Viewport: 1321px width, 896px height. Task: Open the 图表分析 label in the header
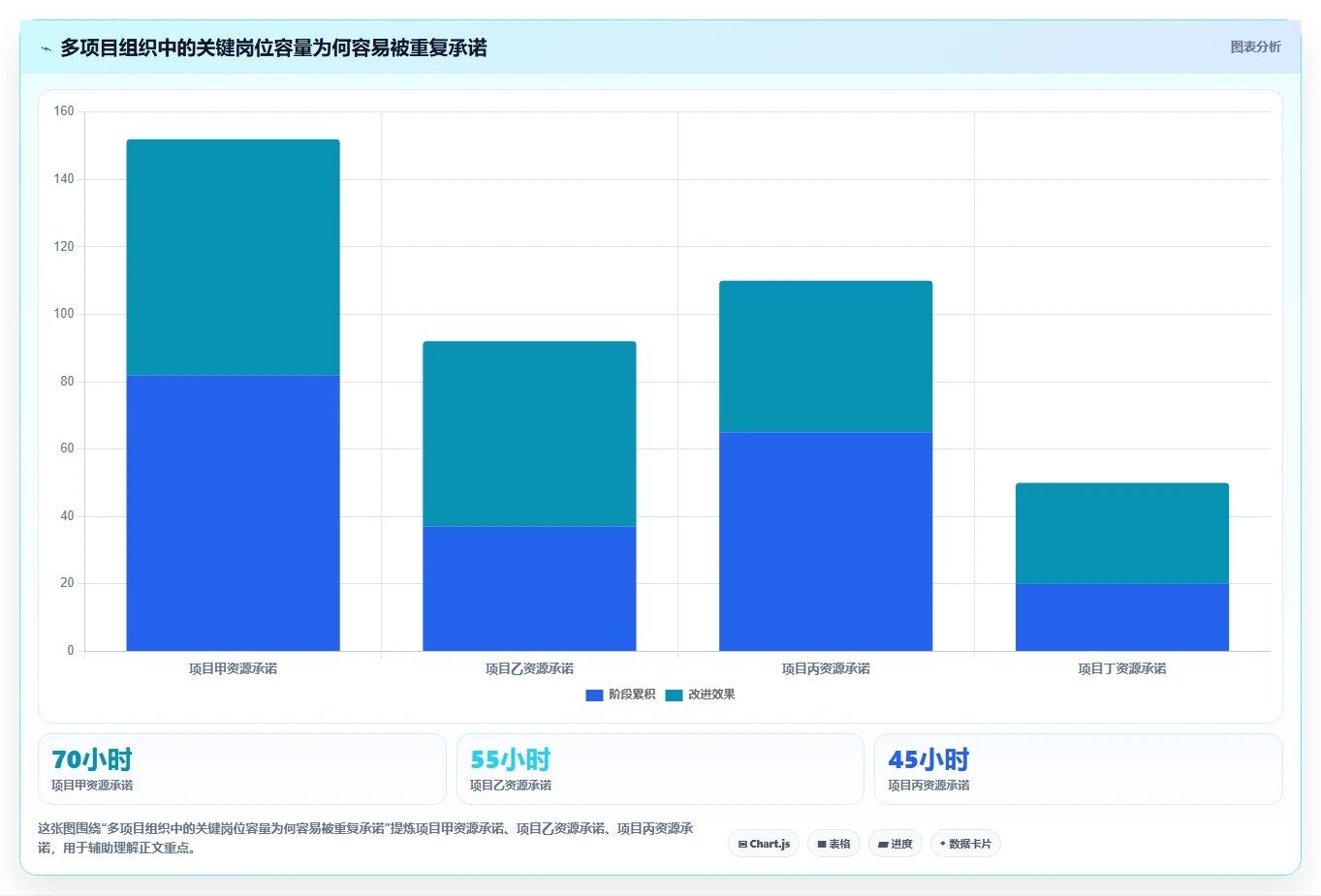(1255, 46)
